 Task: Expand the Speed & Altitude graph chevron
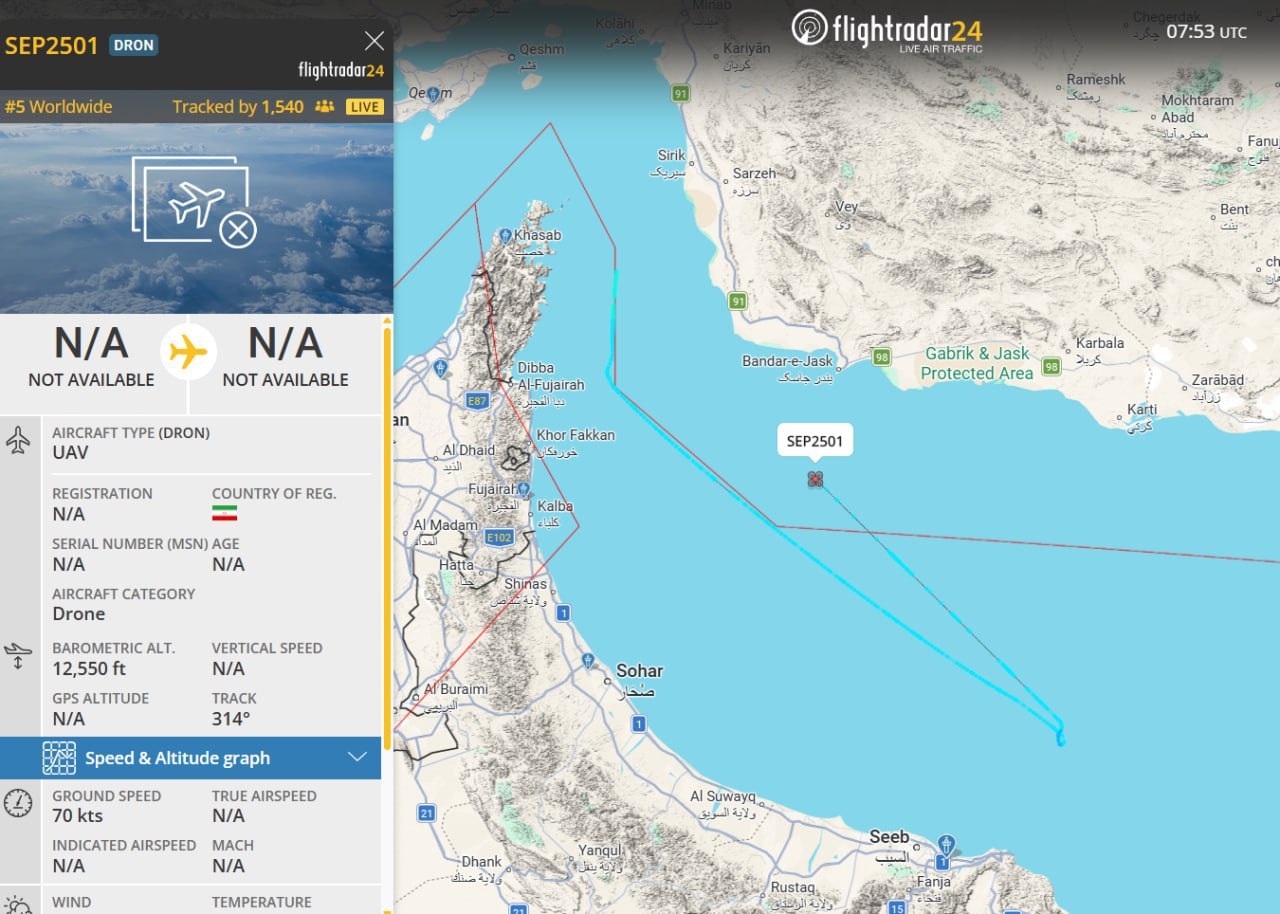pos(357,757)
